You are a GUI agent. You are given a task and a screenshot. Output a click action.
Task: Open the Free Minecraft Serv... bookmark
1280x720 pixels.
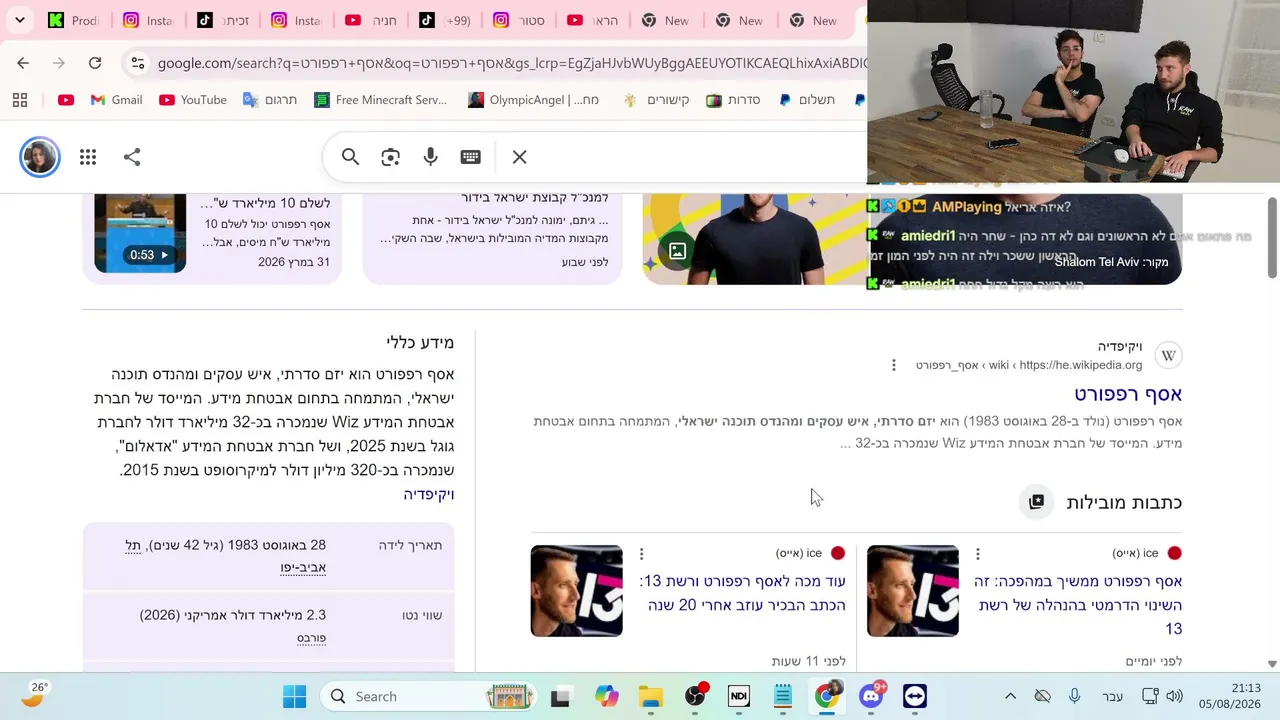381,100
